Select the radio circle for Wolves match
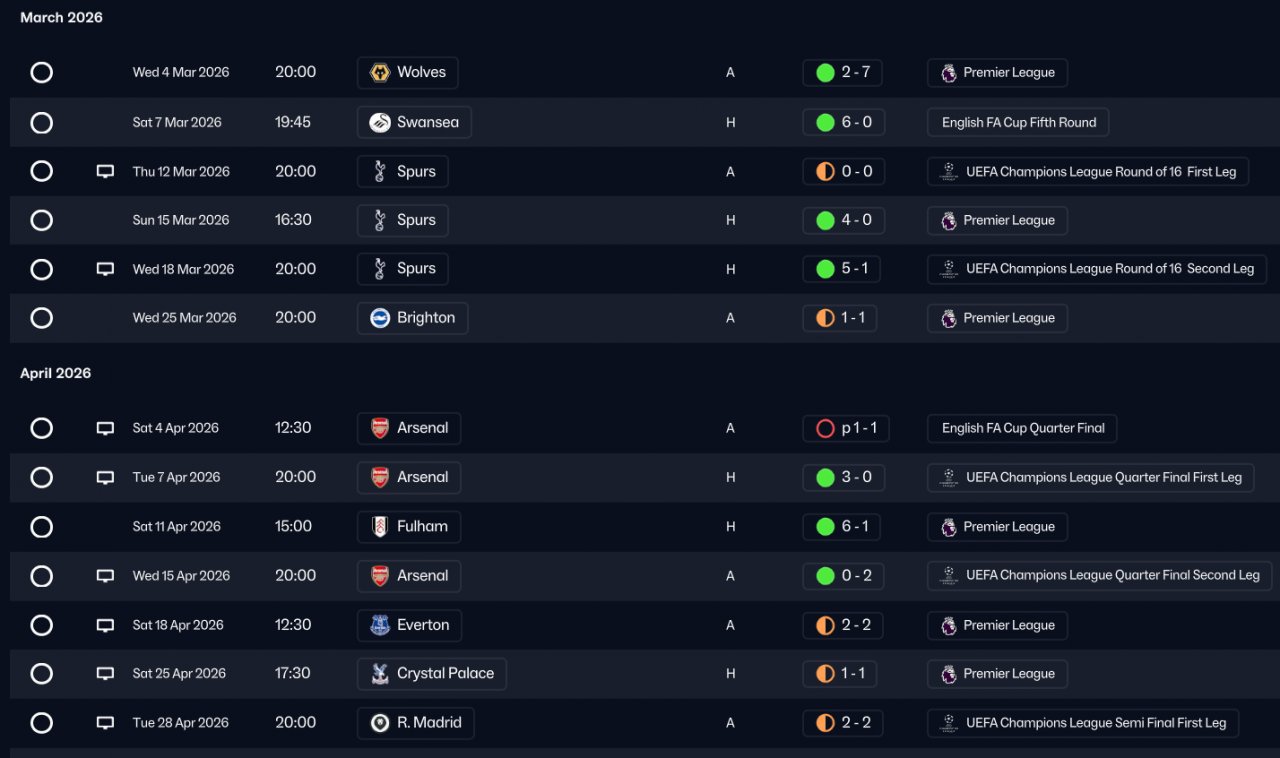Image resolution: width=1280 pixels, height=758 pixels. (x=41, y=72)
